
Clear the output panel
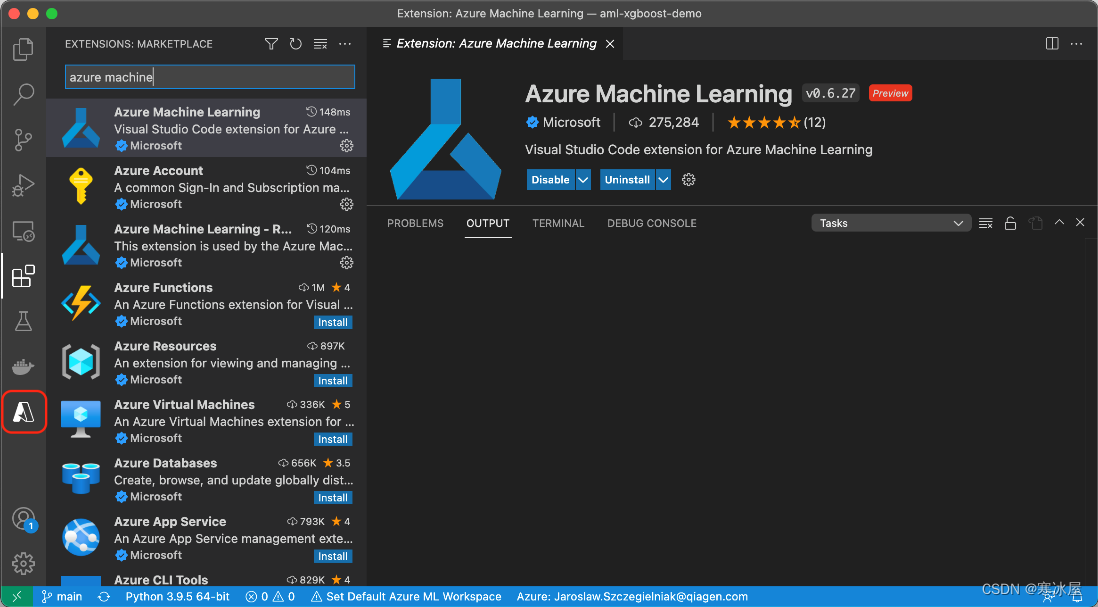tap(985, 223)
